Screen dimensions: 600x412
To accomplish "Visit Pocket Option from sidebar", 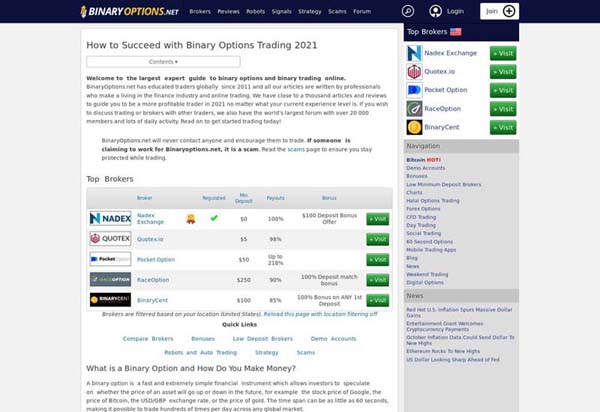I will click(x=503, y=90).
